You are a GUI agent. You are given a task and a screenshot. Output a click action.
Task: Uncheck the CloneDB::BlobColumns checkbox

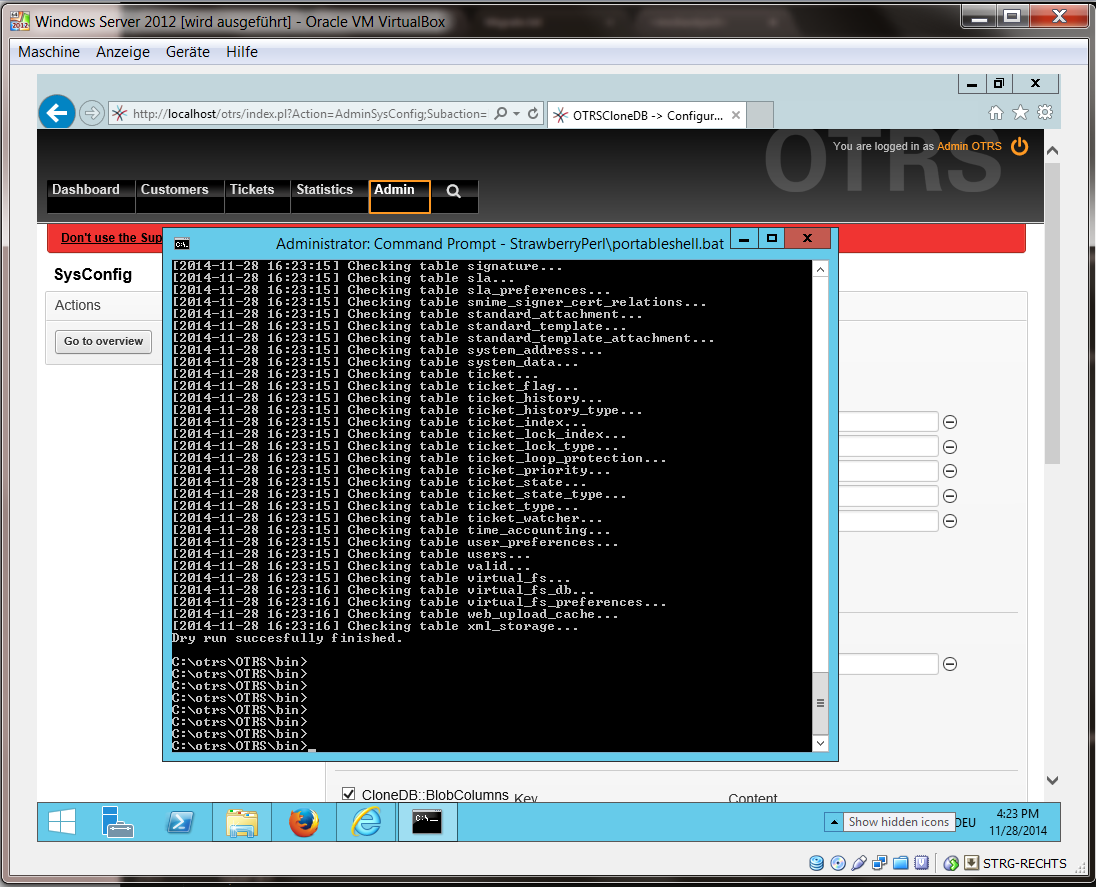pyautogui.click(x=349, y=793)
